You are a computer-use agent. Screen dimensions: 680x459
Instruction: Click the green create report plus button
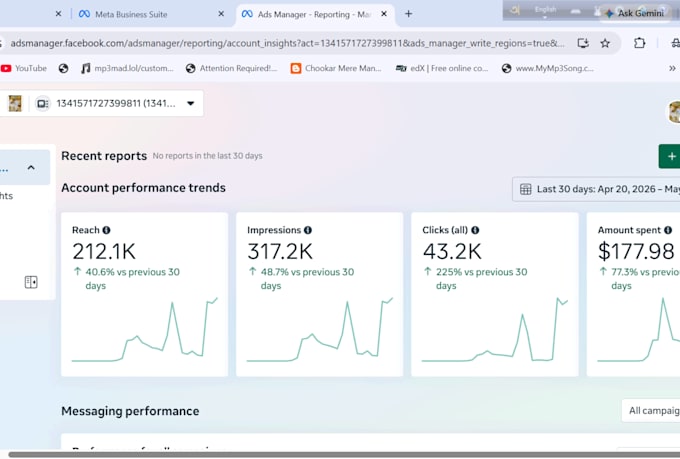pyautogui.click(x=670, y=156)
